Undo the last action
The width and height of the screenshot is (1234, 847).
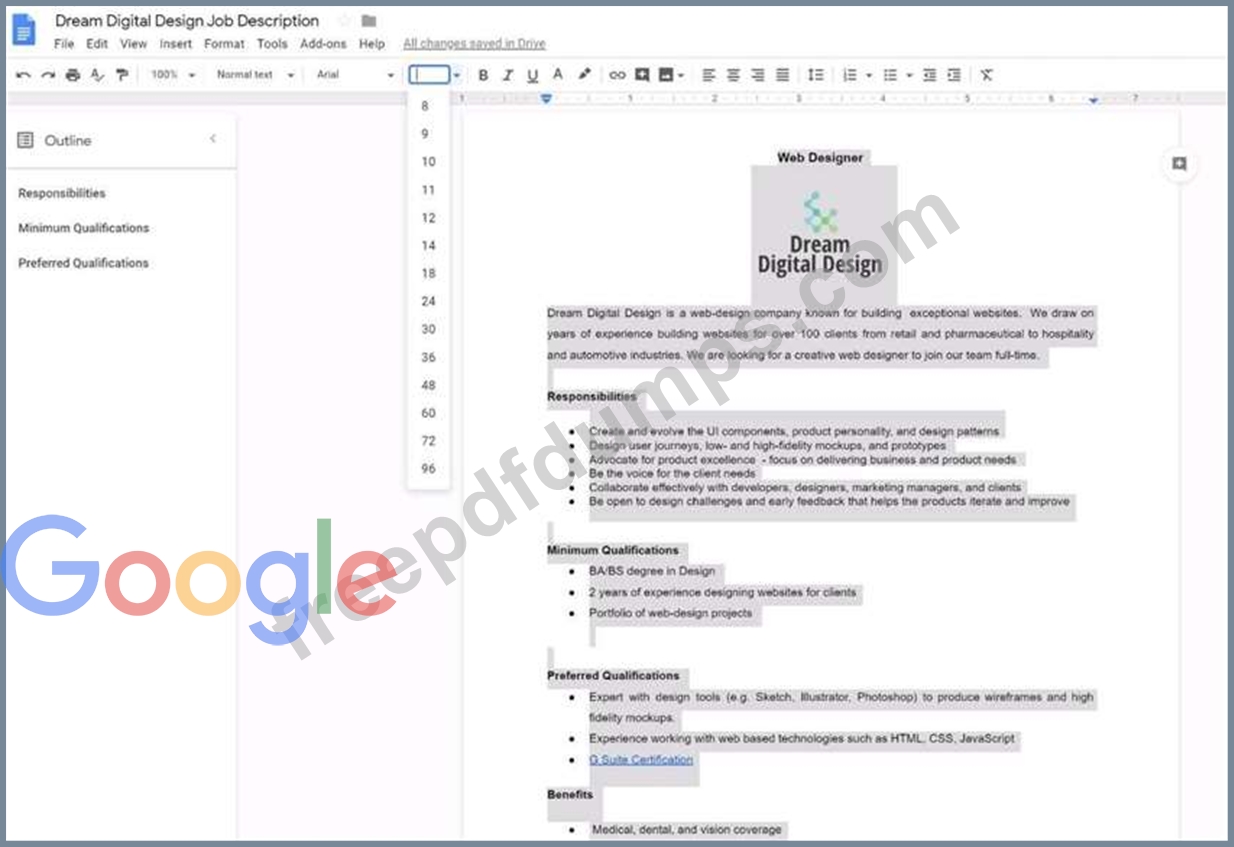(24, 75)
